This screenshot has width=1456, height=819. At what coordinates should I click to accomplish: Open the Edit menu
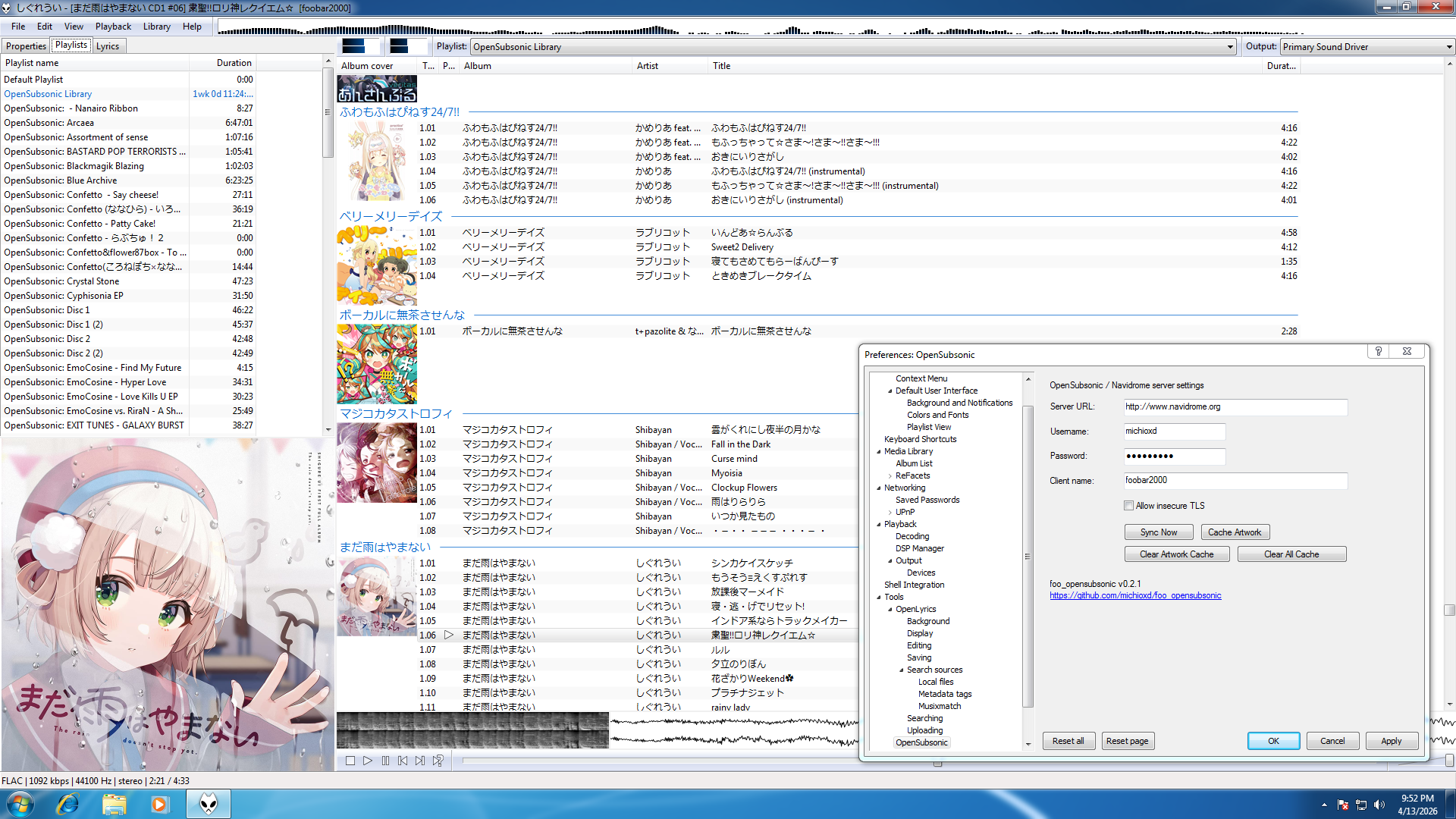coord(45,27)
